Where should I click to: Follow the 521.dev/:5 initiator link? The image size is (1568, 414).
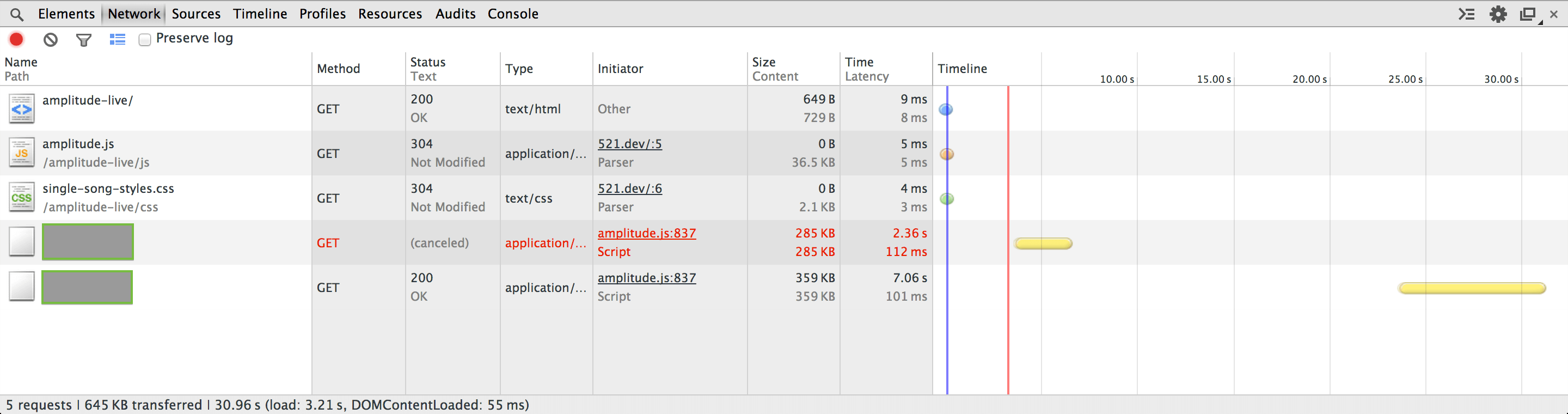pyautogui.click(x=629, y=144)
